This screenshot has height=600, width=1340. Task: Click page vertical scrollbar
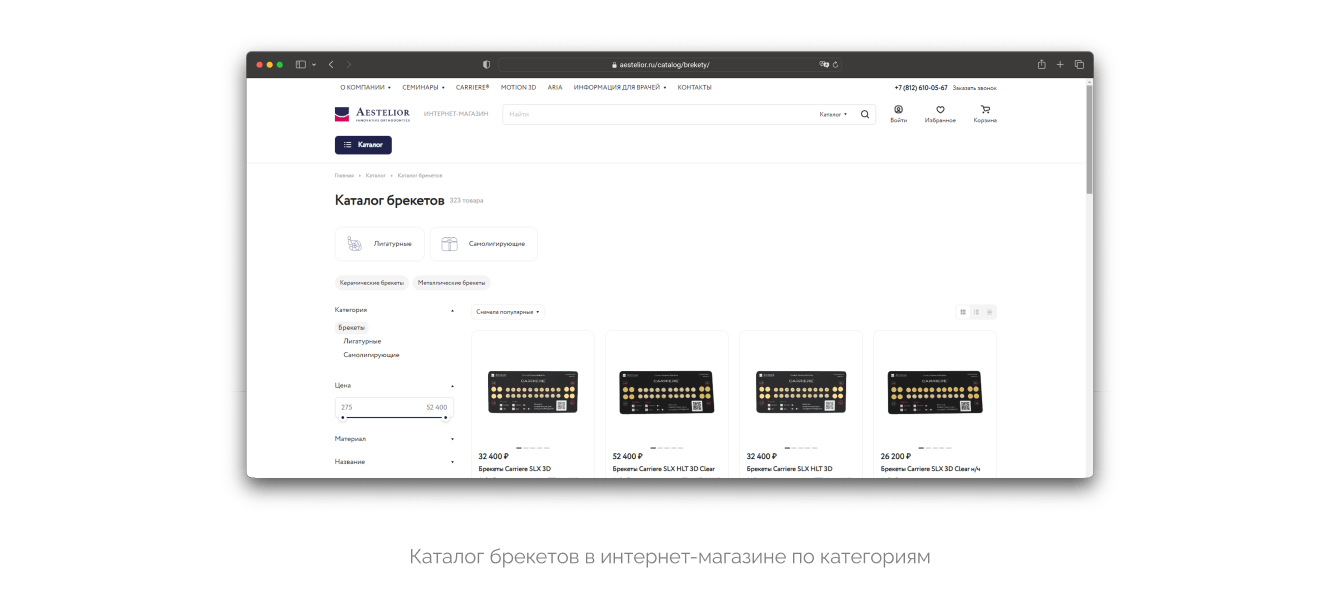(1089, 139)
